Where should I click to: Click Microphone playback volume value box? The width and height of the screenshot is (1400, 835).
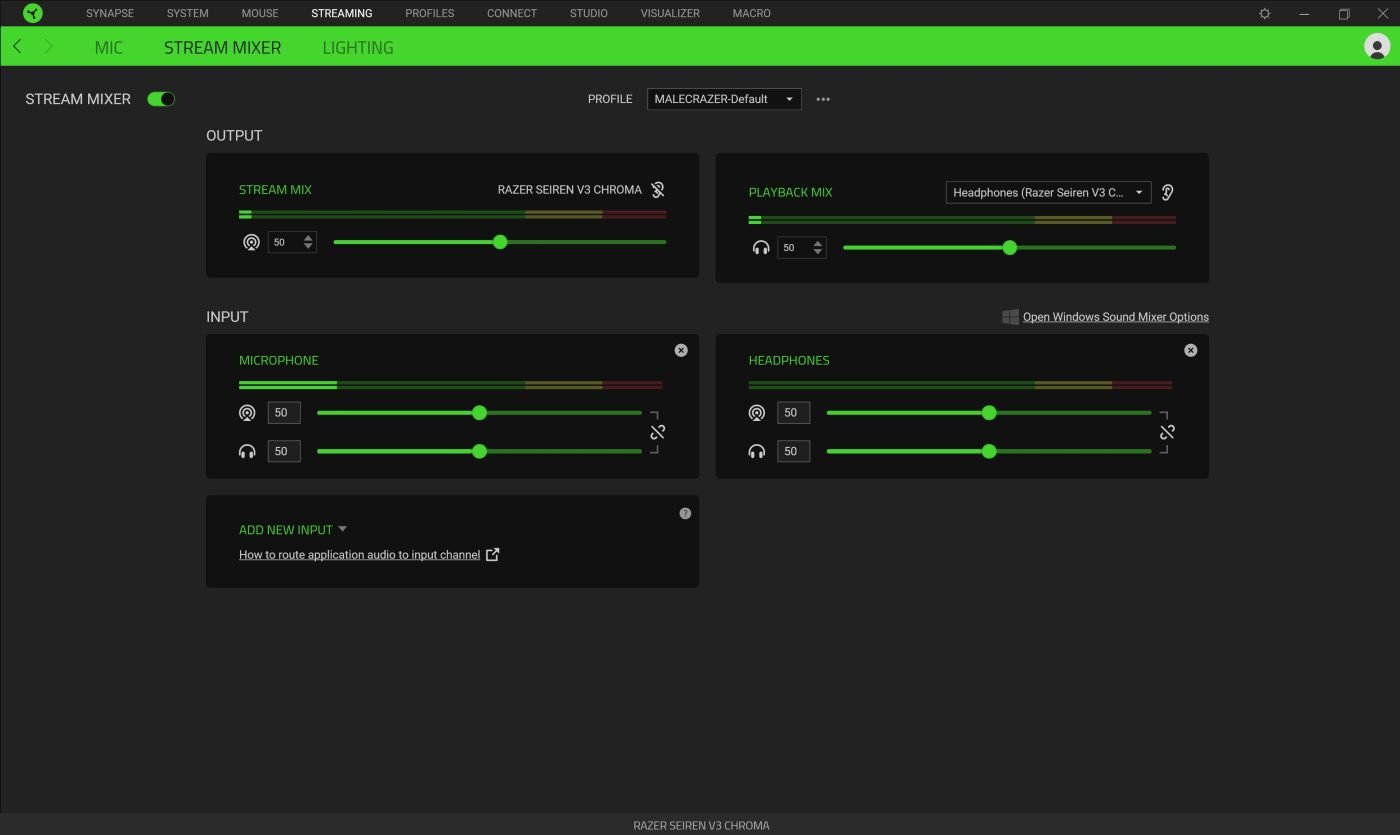[x=284, y=451]
